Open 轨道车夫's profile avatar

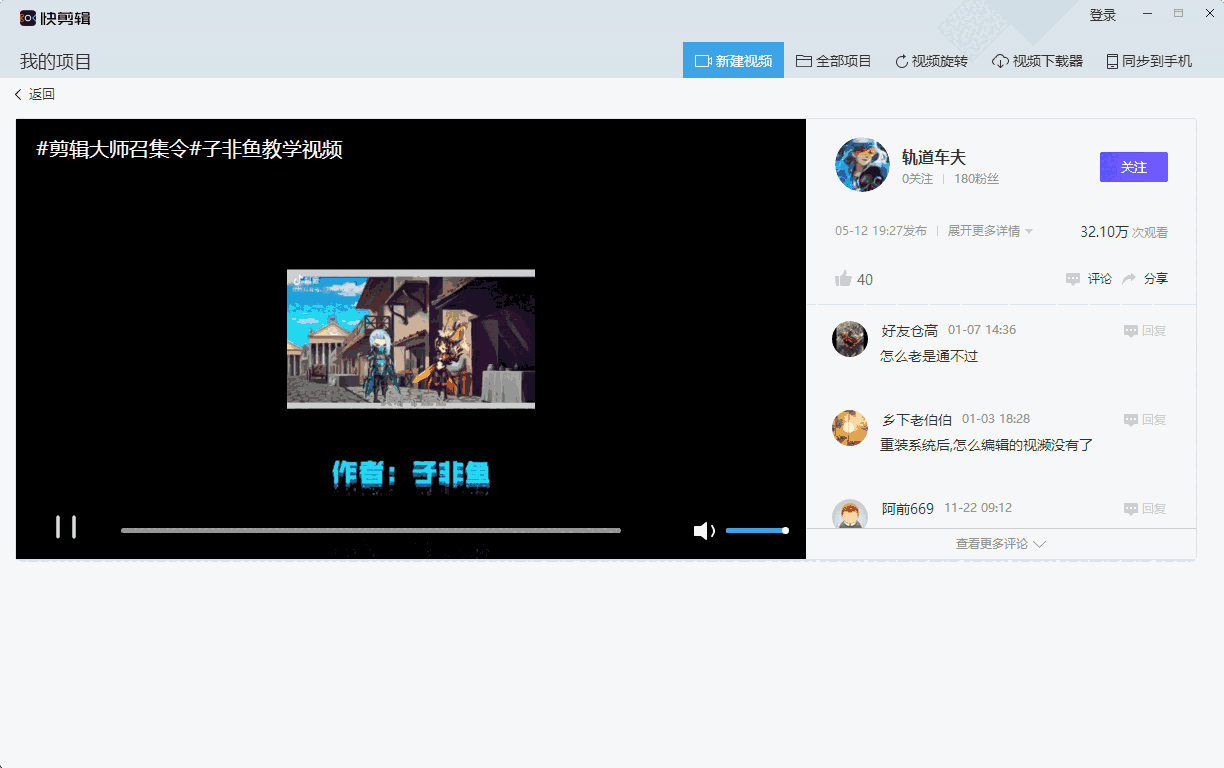click(862, 164)
